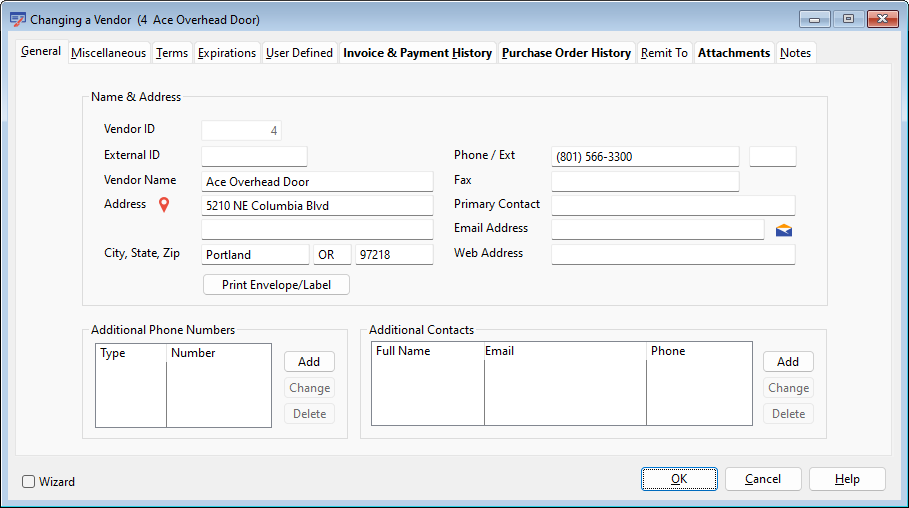The height and width of the screenshot is (508, 909).
Task: Switch to the Remit To tab
Action: [x=664, y=53]
